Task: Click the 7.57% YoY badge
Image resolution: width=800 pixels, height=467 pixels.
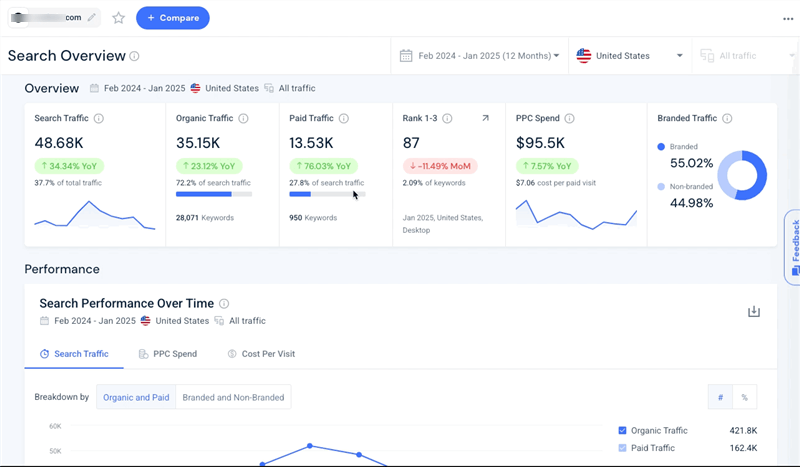Action: pos(547,166)
